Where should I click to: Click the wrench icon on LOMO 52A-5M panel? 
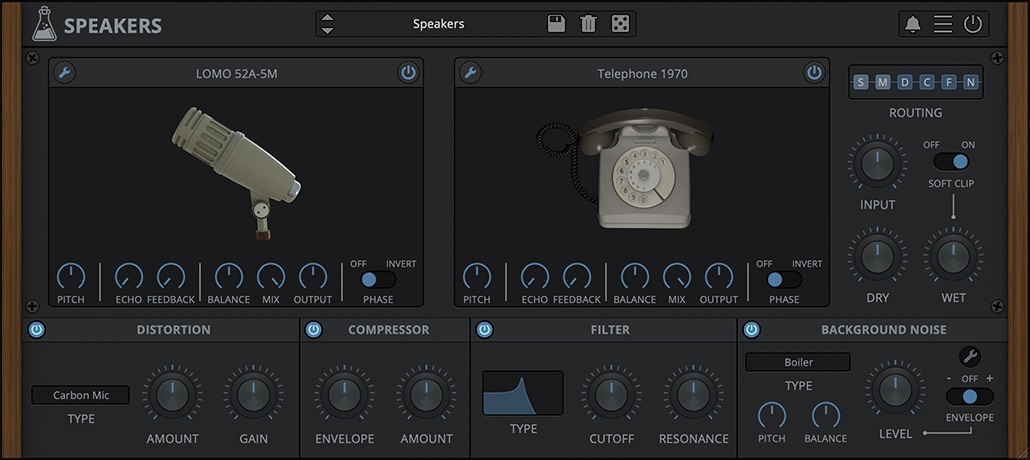pyautogui.click(x=64, y=73)
